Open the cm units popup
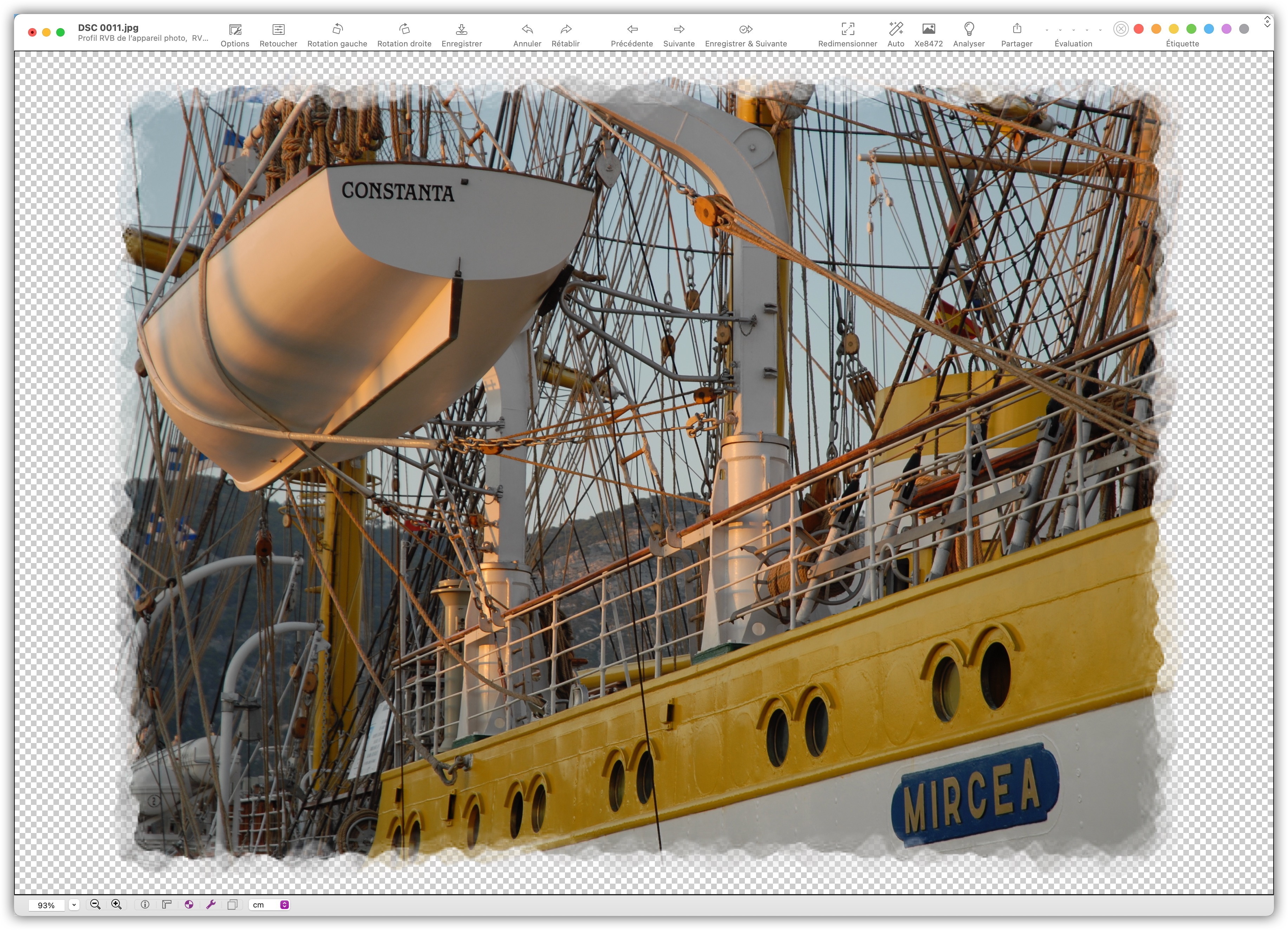 tap(270, 905)
